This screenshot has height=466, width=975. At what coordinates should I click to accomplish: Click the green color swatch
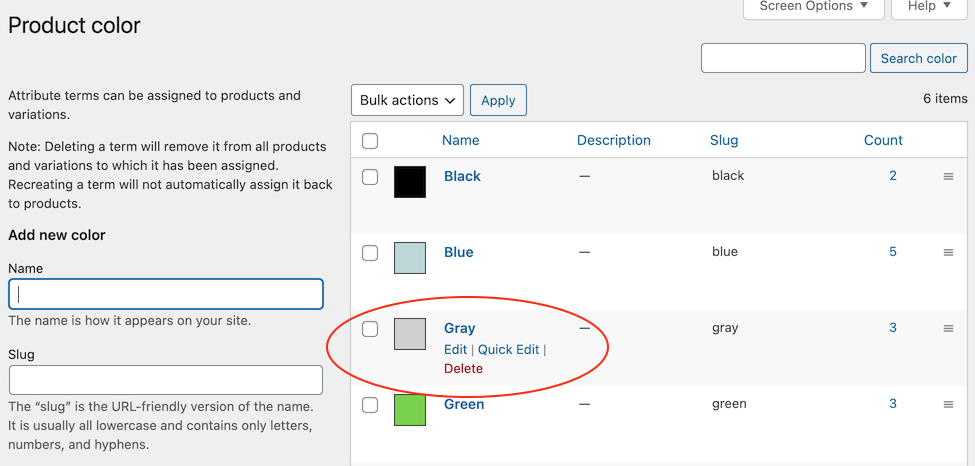410,410
